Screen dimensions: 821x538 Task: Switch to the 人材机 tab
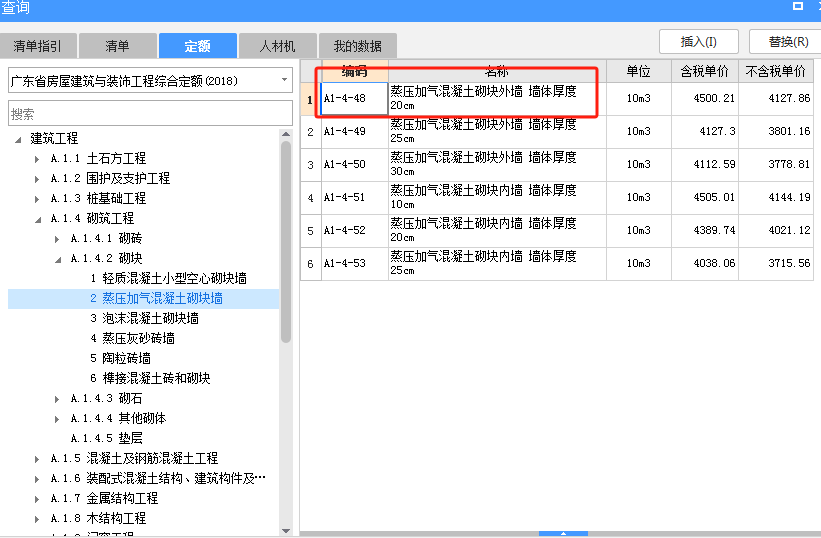[278, 46]
